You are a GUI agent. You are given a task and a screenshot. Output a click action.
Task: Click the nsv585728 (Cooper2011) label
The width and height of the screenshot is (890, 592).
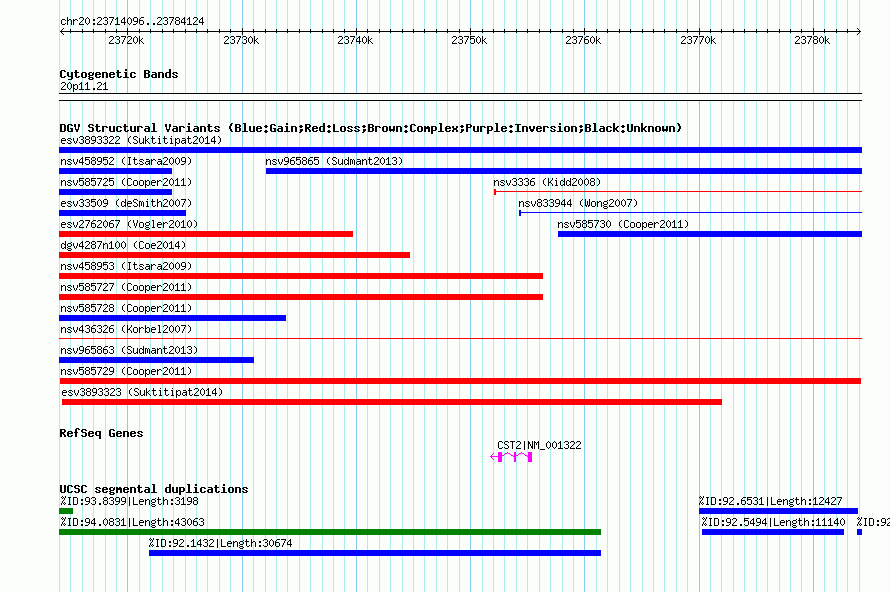(126, 308)
